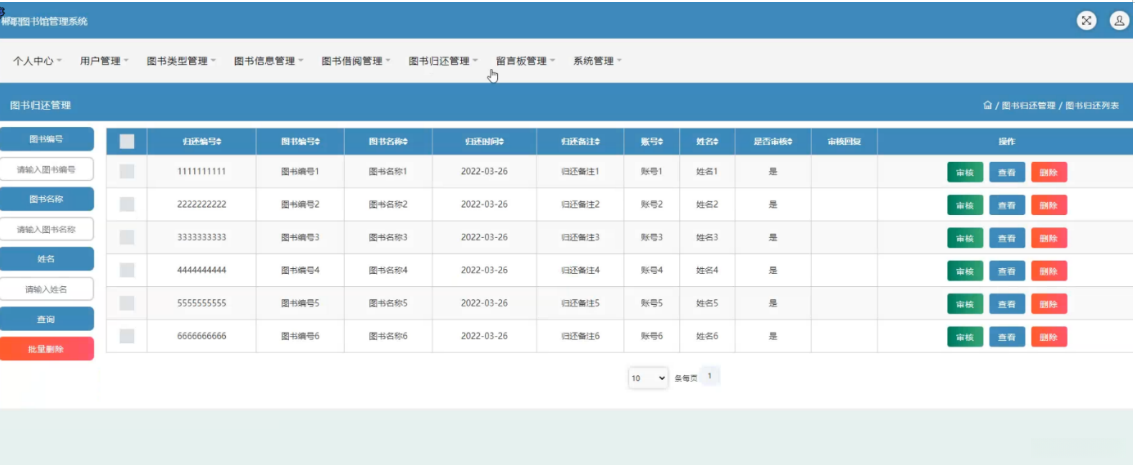Expand the 图书信息管理 menu

(269, 61)
